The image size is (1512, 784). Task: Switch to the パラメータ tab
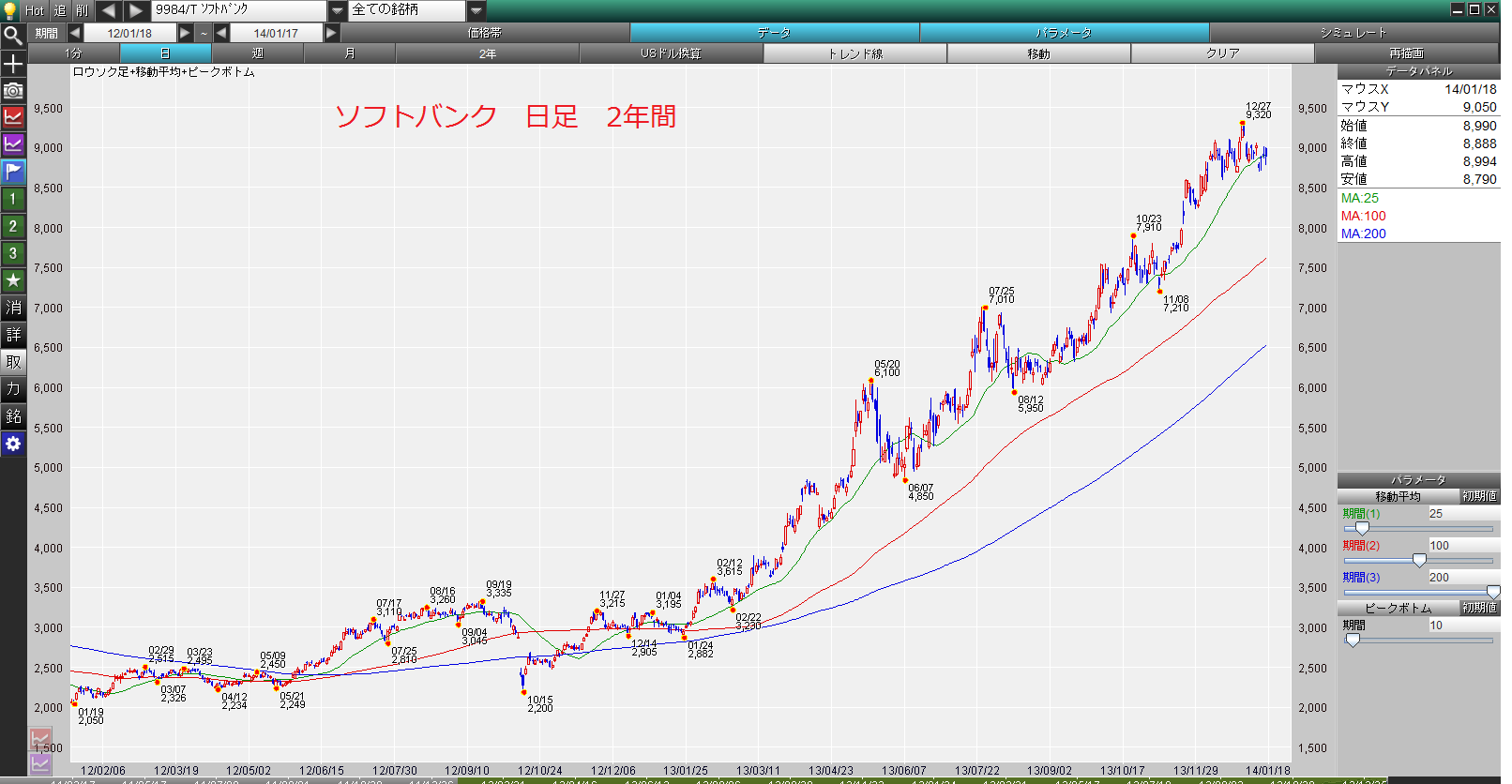(1065, 33)
